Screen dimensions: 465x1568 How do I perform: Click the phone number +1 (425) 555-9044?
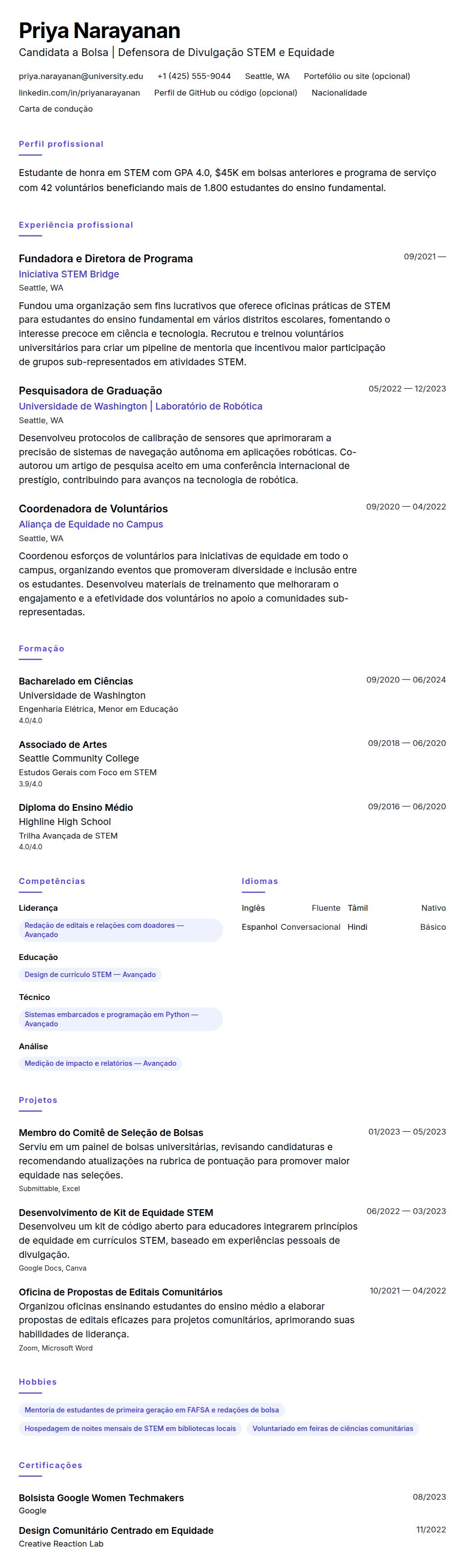click(194, 76)
